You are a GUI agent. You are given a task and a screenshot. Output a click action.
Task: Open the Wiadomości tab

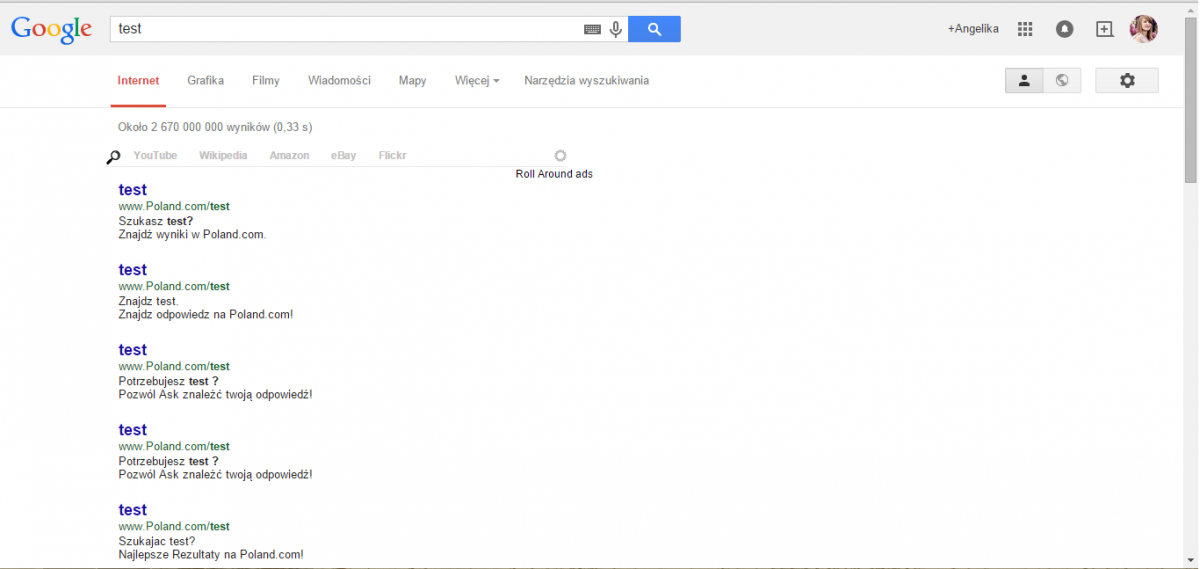pos(339,81)
